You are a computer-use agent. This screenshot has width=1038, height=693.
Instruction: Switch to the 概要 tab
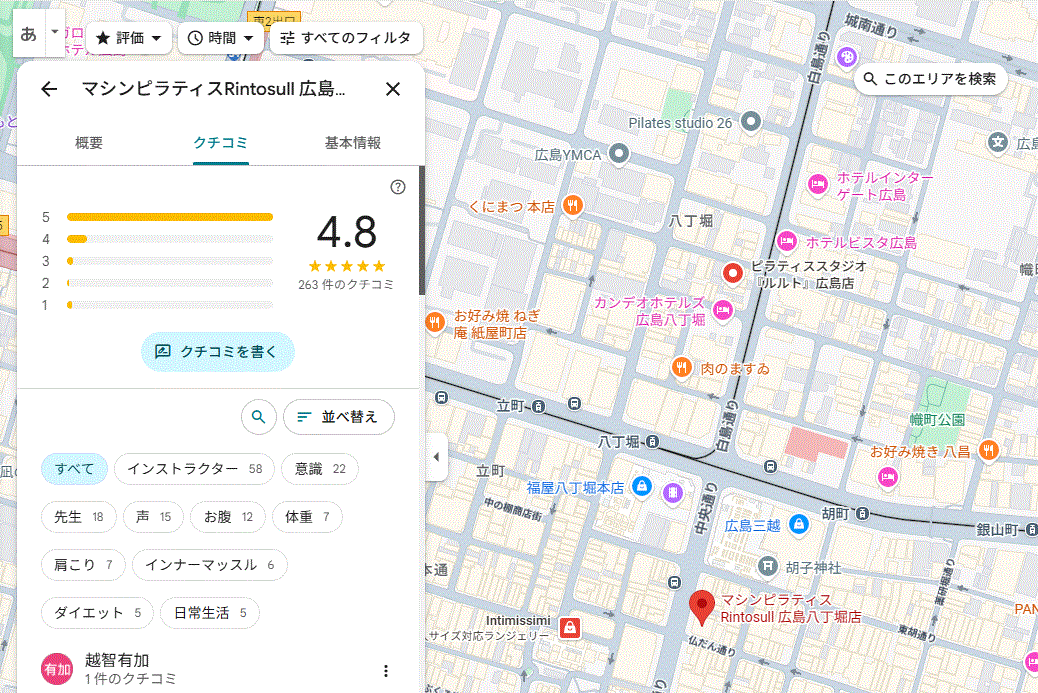coord(89,143)
